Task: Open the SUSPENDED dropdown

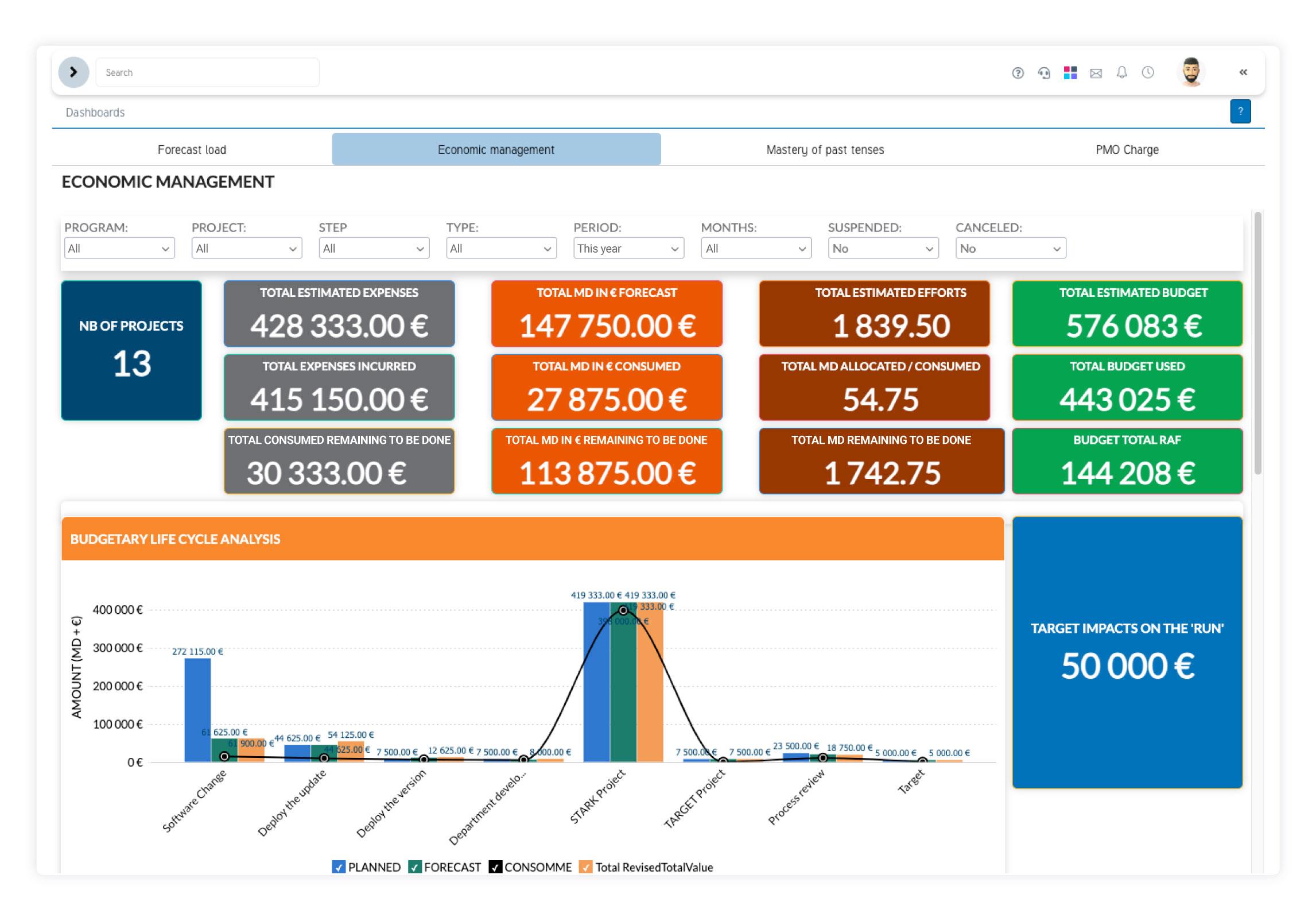Action: pyautogui.click(x=883, y=248)
